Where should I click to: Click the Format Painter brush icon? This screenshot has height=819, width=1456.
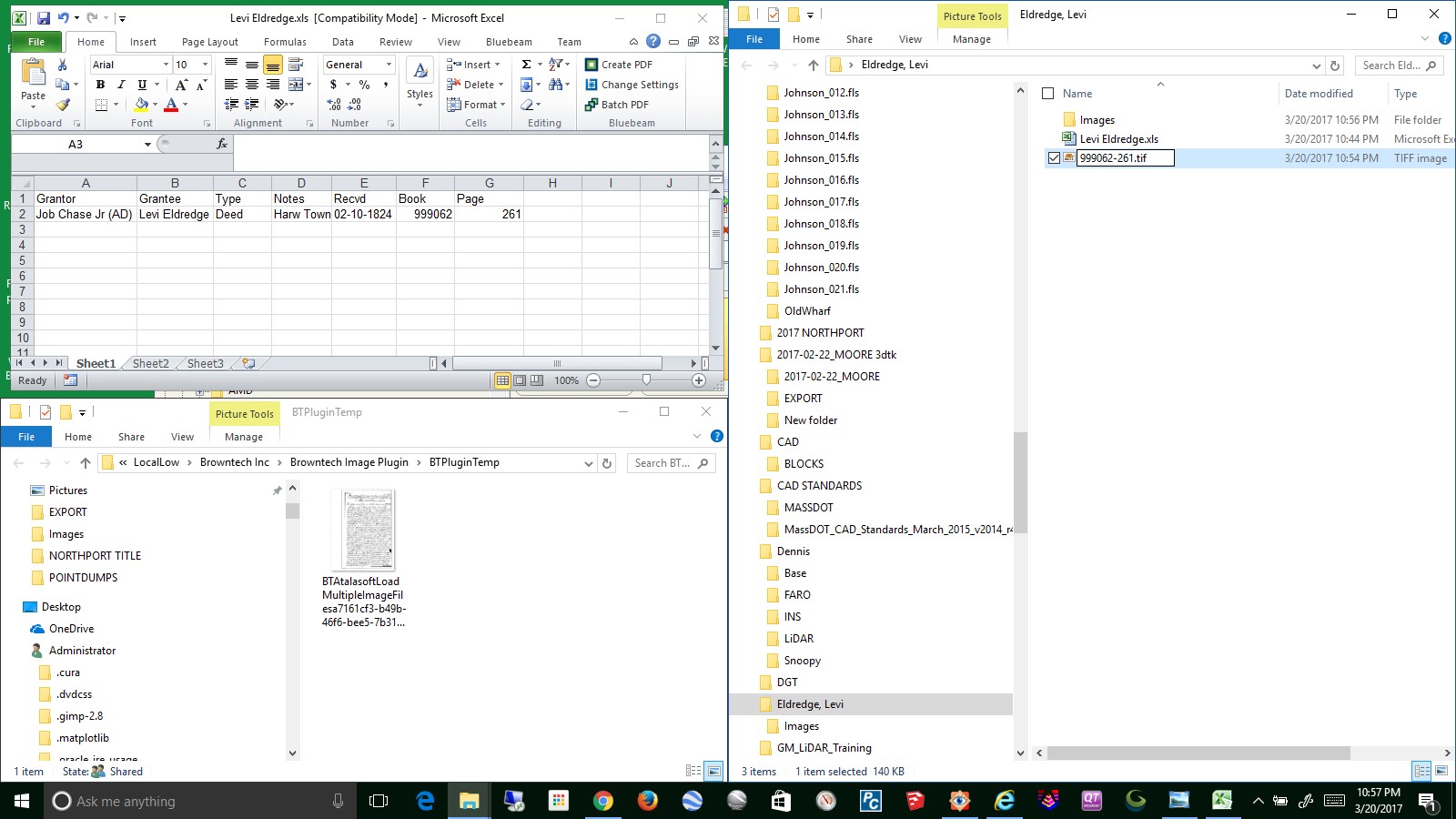(62, 105)
